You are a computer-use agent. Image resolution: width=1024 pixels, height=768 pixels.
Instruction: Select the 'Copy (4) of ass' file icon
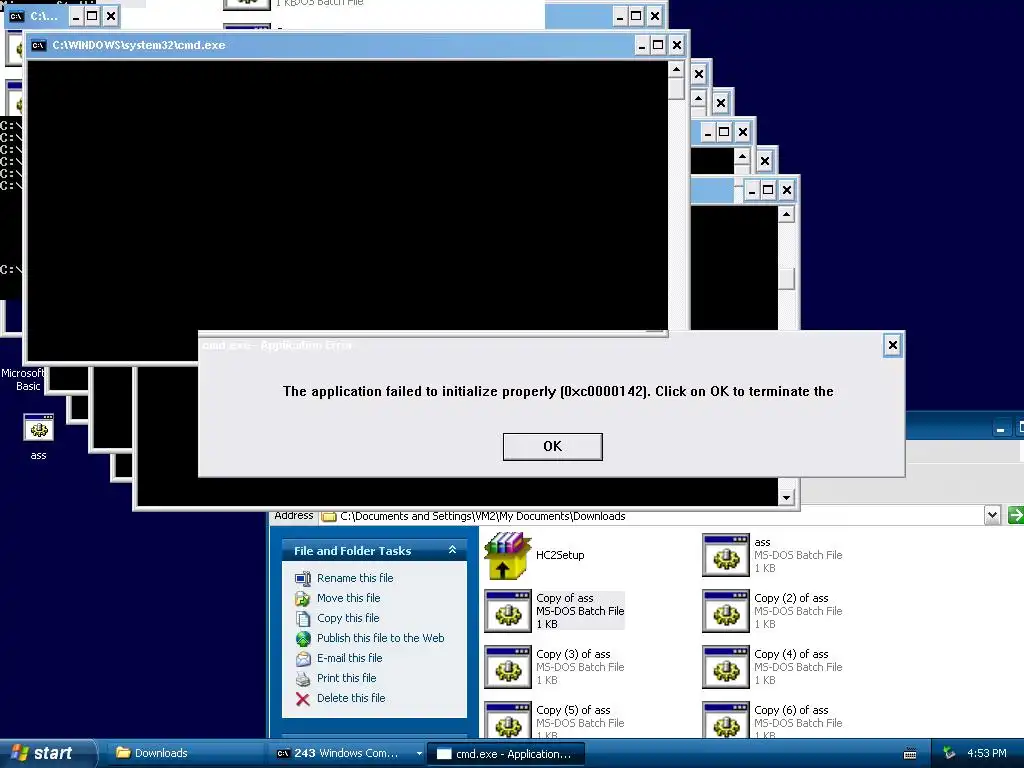coord(726,667)
